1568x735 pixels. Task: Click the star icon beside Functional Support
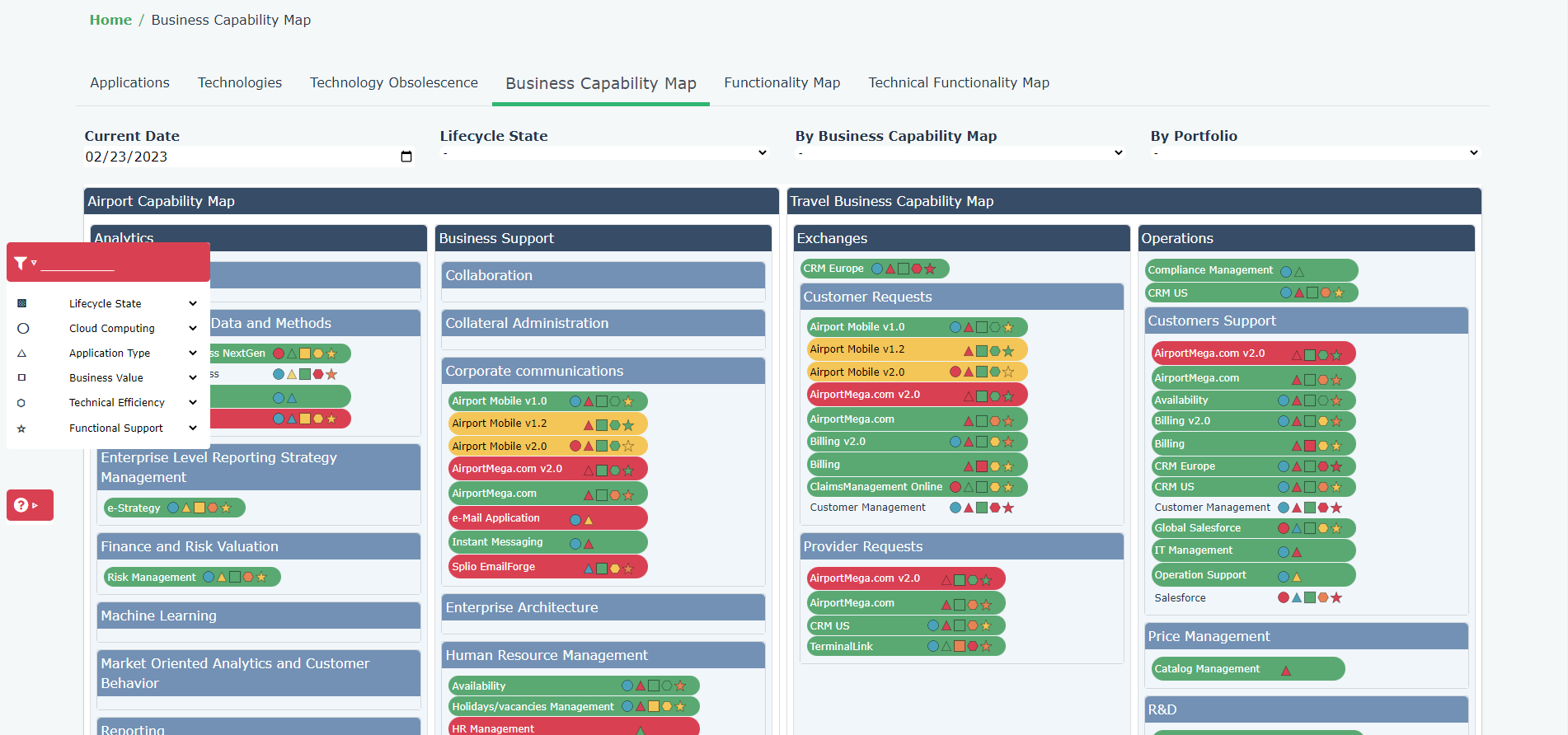point(22,428)
